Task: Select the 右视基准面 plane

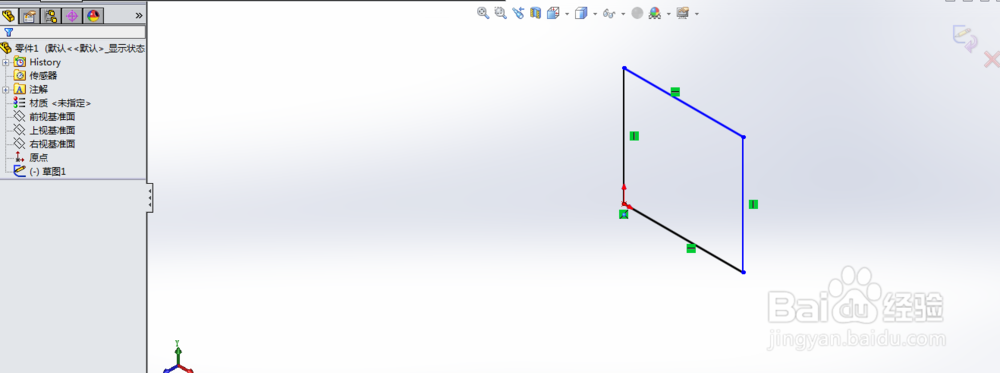Action: coord(53,144)
